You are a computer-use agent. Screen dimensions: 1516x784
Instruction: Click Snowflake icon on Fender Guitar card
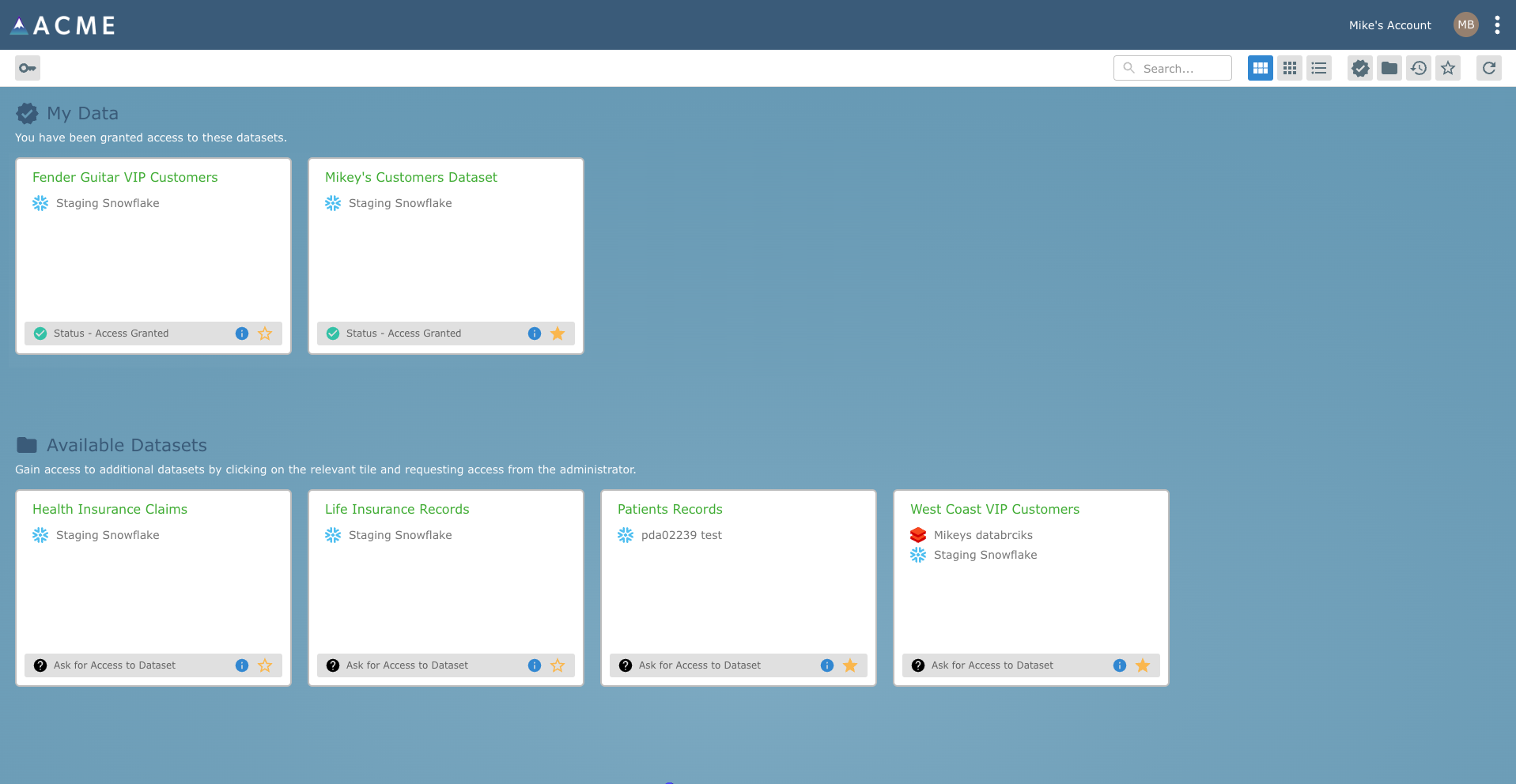(x=40, y=203)
